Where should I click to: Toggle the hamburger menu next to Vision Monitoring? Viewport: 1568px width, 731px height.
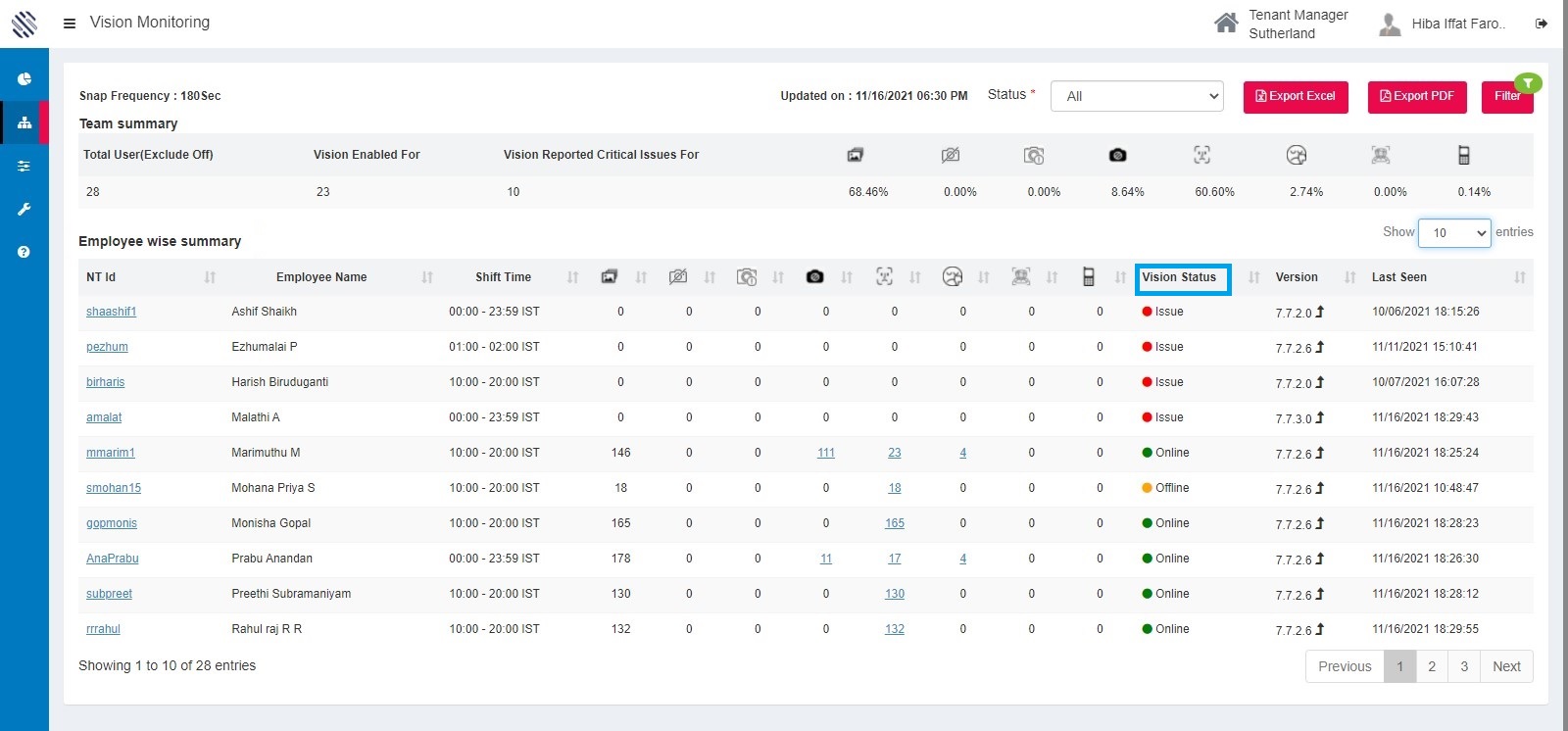[x=70, y=23]
